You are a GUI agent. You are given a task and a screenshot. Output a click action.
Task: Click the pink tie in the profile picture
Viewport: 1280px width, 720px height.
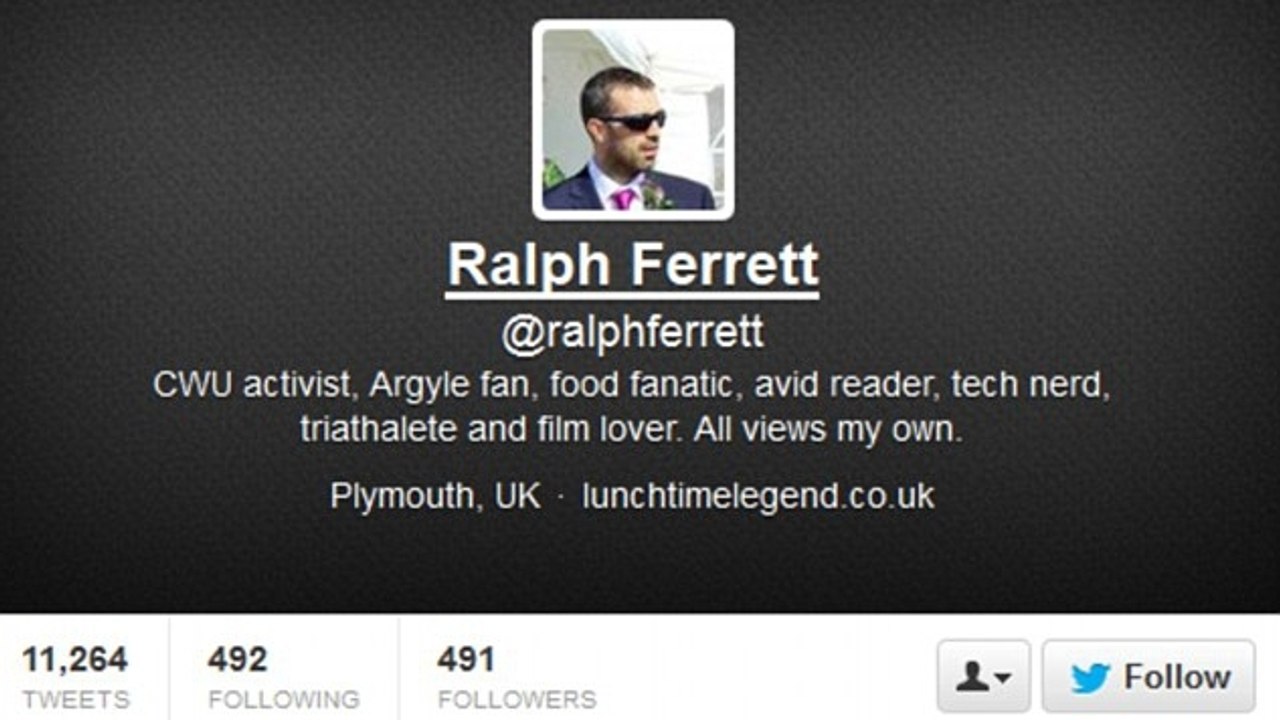[x=623, y=197]
